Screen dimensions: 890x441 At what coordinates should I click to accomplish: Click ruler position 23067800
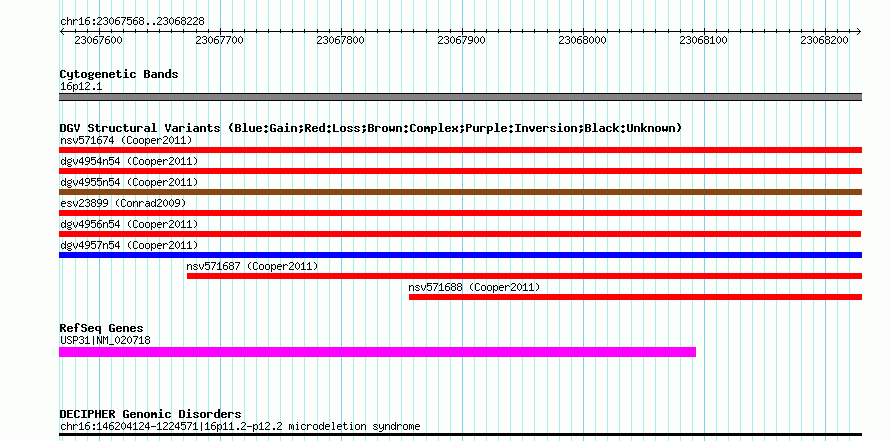341,40
